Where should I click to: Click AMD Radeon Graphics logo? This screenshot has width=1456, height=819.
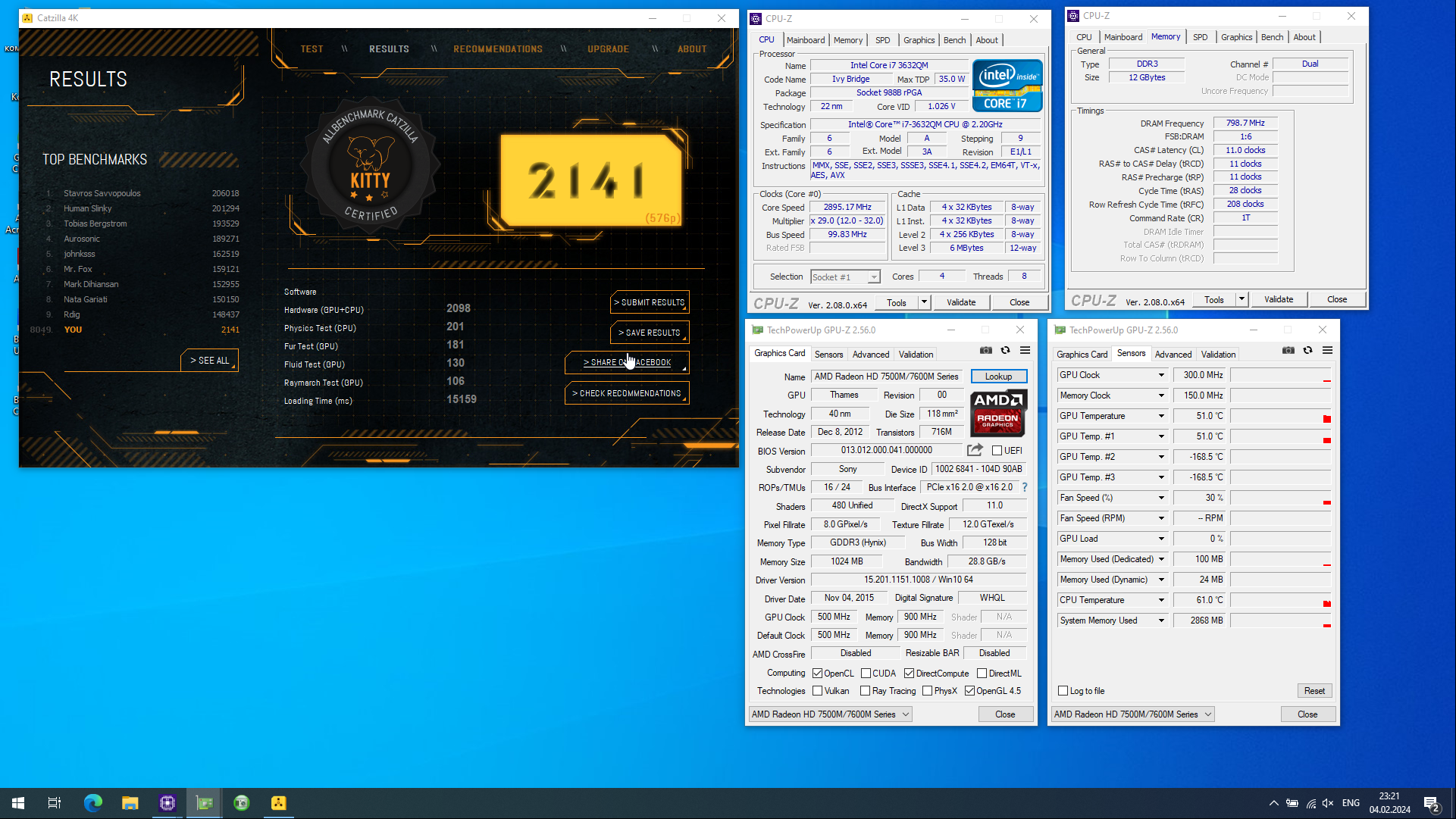pos(998,413)
